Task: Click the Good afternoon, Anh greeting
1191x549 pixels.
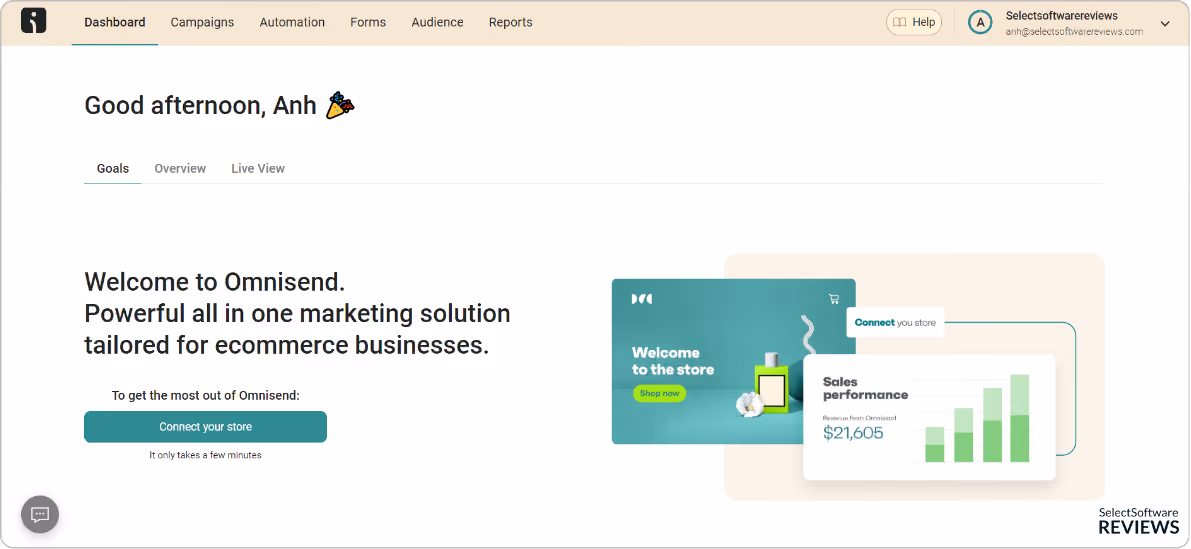Action: pyautogui.click(x=201, y=106)
